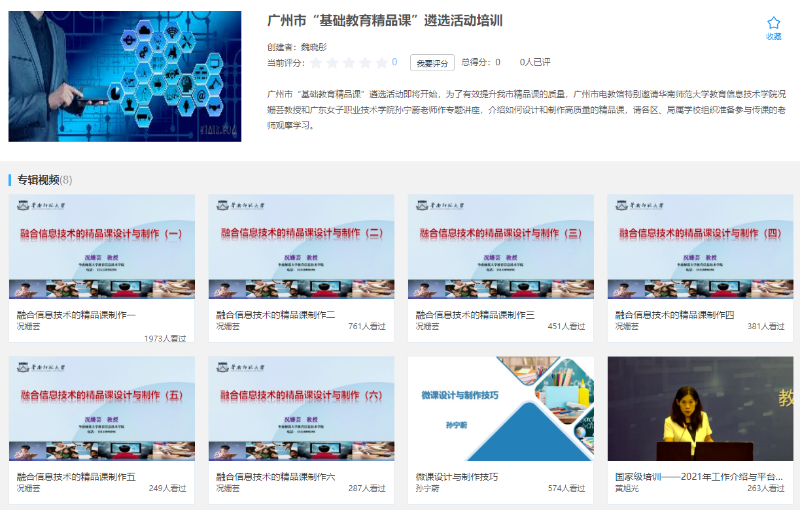Select the fifth rating star

tap(381, 62)
